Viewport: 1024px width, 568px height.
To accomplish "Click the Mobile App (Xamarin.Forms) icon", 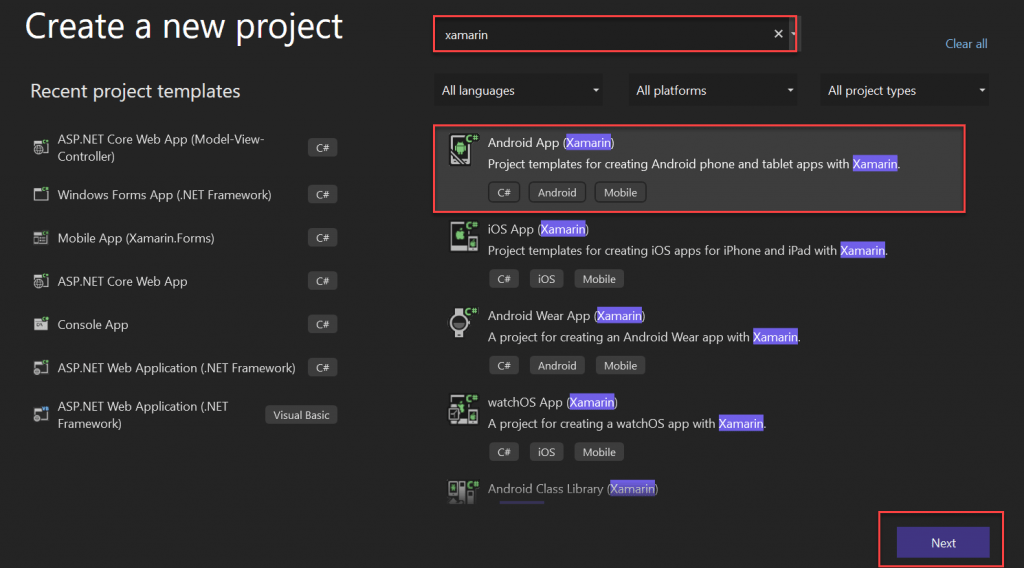I will tap(40, 238).
